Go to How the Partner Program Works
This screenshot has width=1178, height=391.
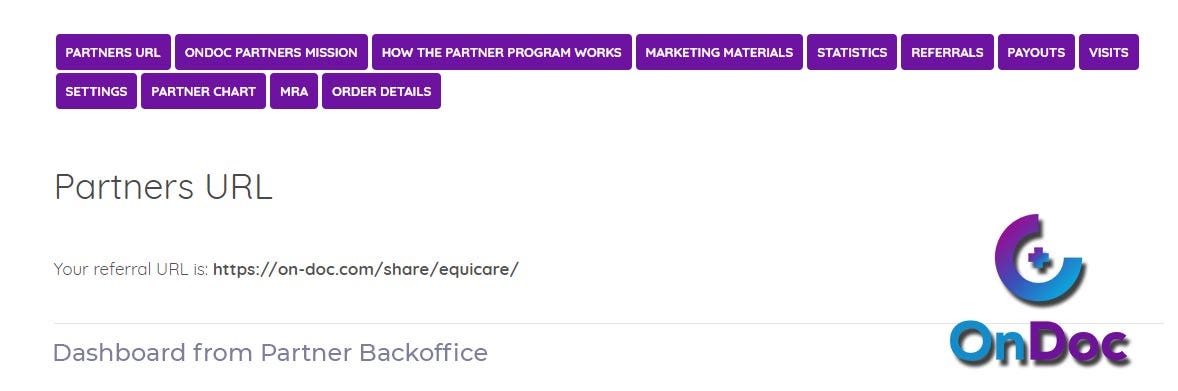coord(502,52)
